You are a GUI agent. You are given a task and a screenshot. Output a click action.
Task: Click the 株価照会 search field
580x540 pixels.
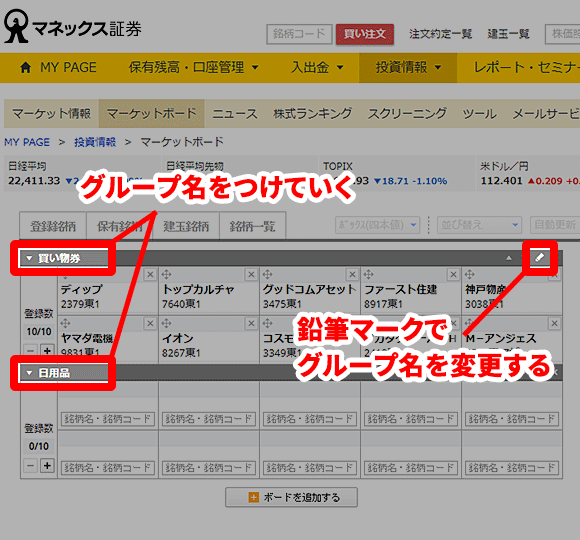(563, 34)
